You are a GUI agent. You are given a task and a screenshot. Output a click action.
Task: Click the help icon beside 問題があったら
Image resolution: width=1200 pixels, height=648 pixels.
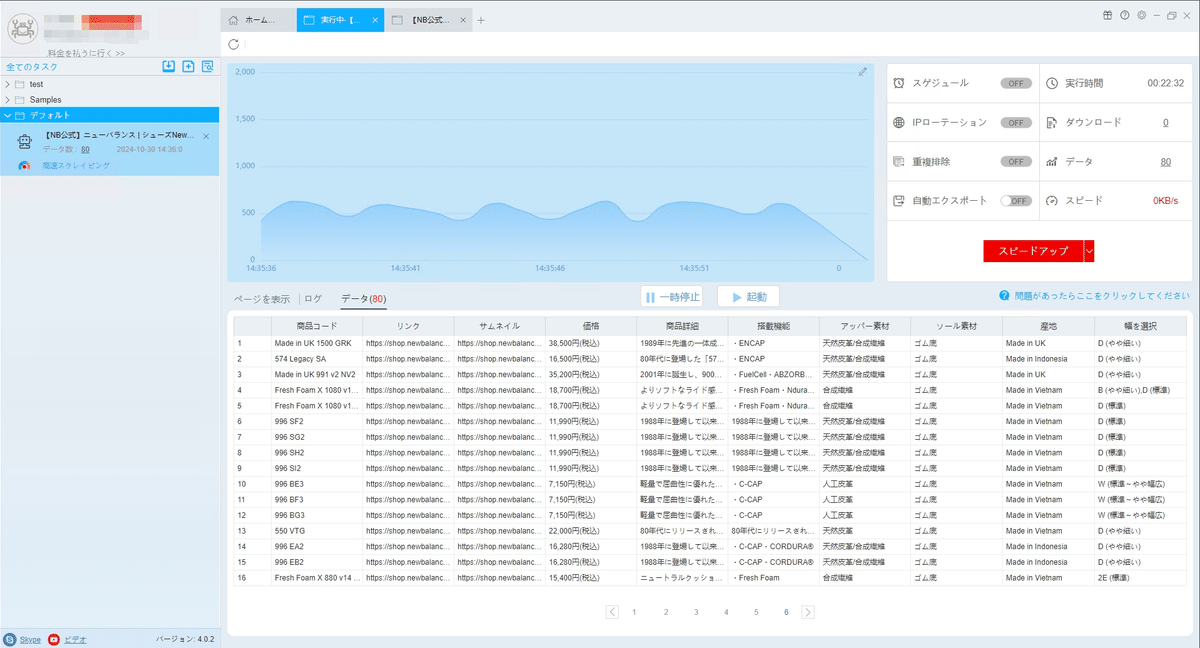coord(1003,296)
